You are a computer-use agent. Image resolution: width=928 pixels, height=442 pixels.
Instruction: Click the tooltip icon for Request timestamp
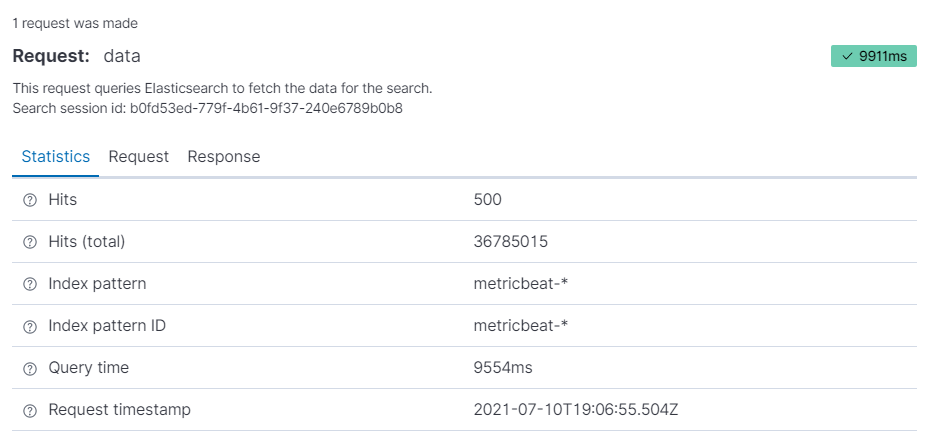[x=29, y=410]
